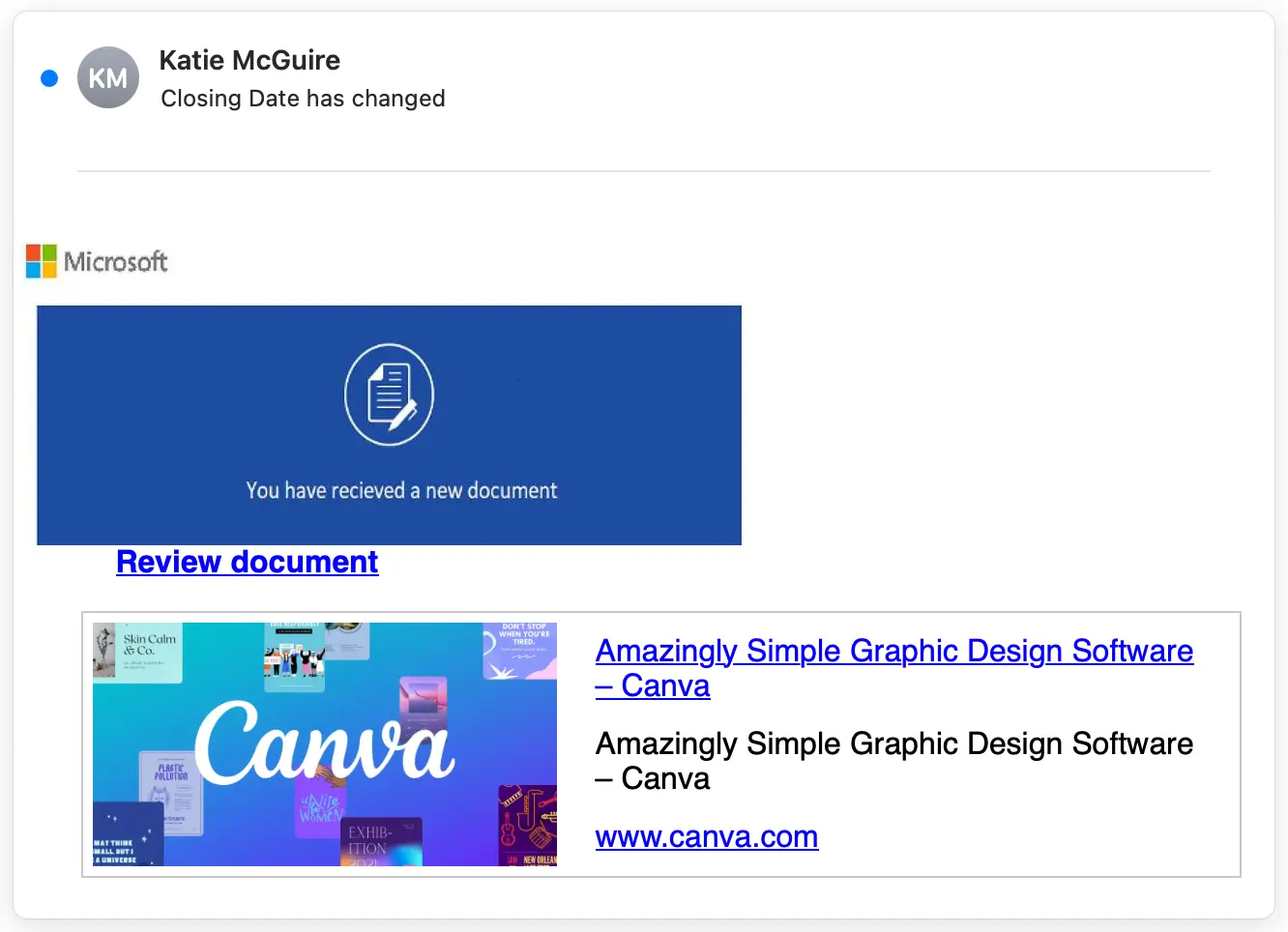Click the 'You have recieved a new document' text
This screenshot has height=932, width=1288.
(x=401, y=490)
